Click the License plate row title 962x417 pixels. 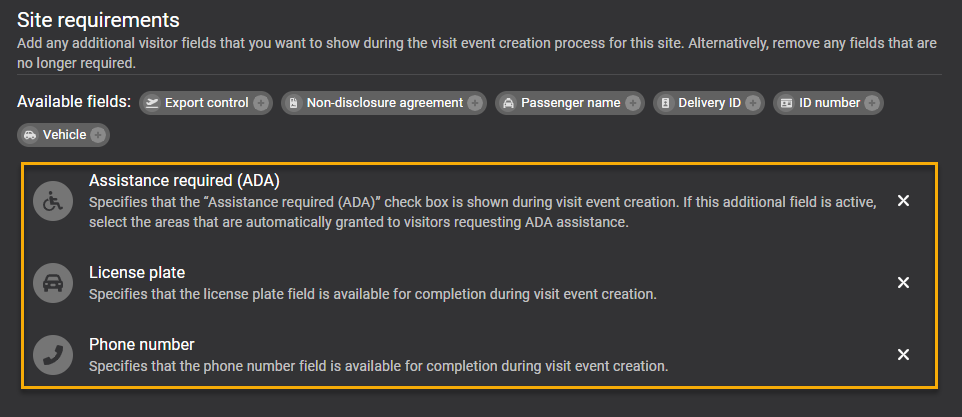click(137, 273)
